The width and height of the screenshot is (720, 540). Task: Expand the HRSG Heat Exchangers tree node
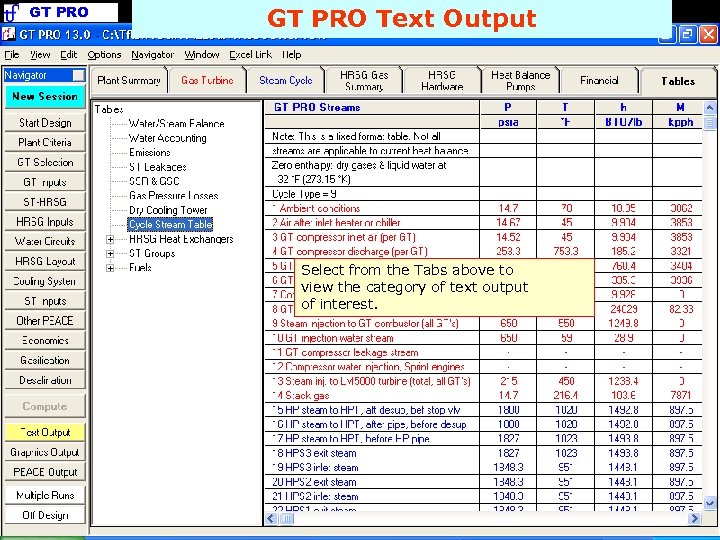point(110,239)
